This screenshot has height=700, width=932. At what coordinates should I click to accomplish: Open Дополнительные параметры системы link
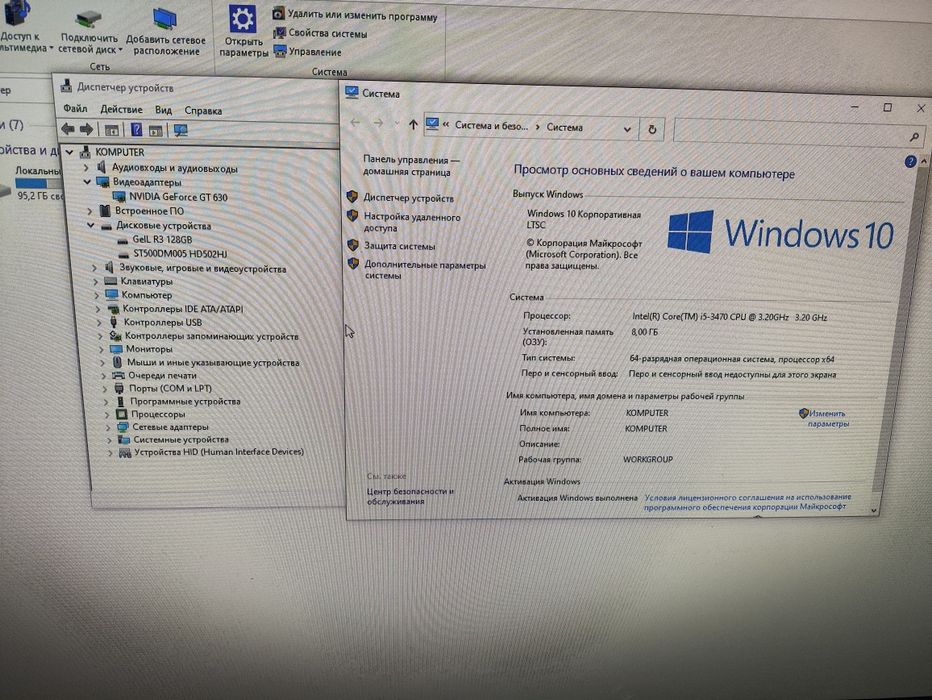424,270
